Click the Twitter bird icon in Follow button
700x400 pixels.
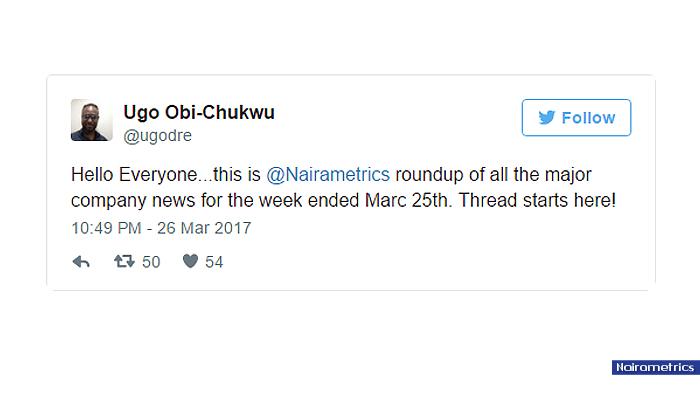546,118
